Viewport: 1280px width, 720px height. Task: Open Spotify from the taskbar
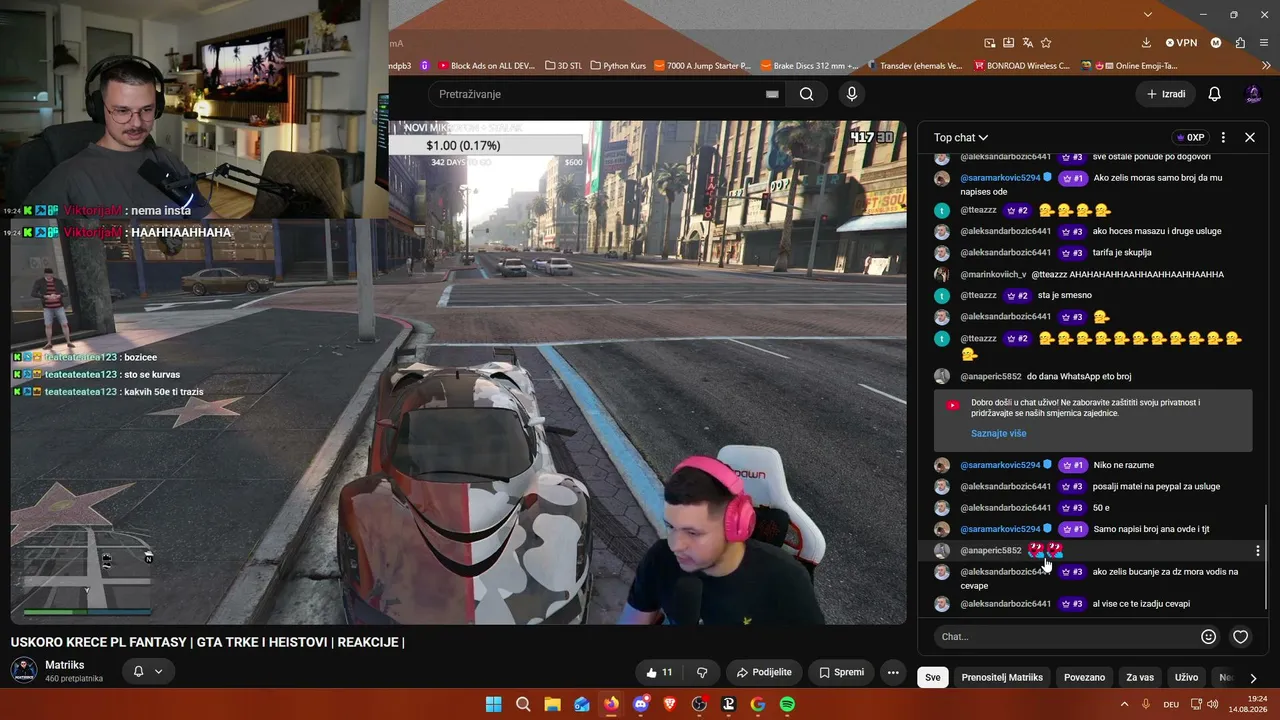click(x=787, y=704)
